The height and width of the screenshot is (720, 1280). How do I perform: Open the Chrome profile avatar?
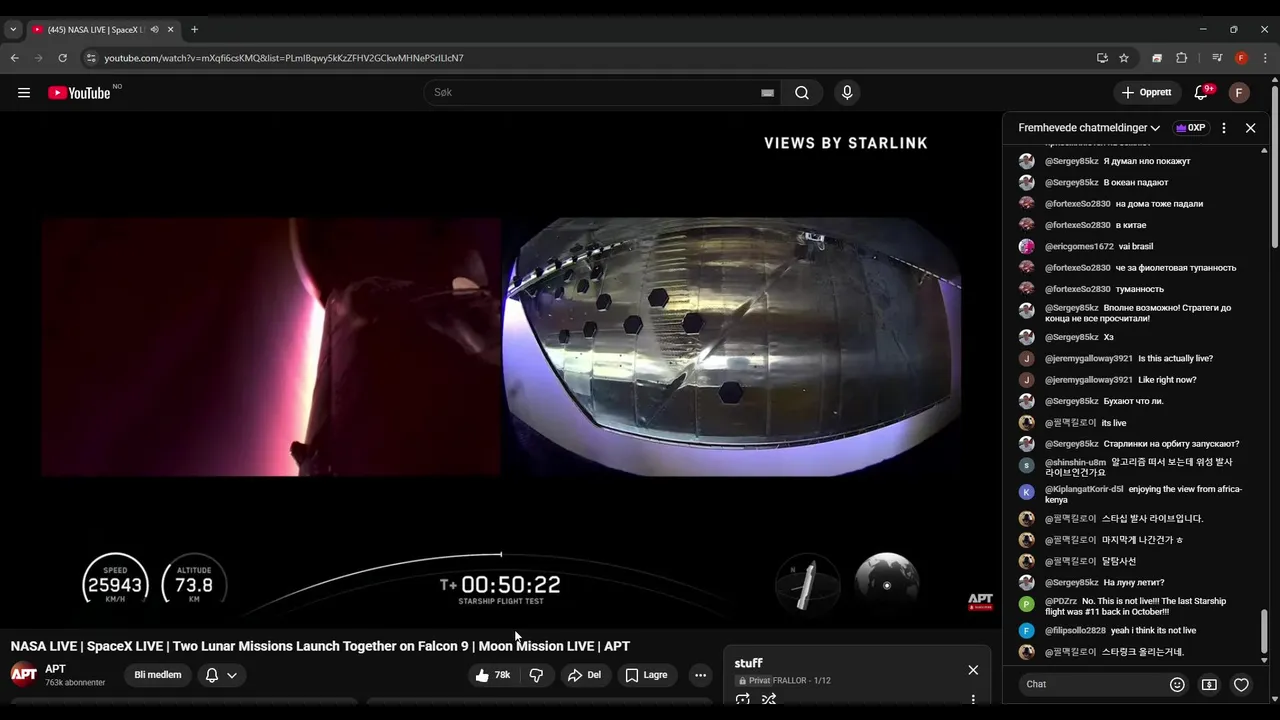[x=1241, y=58]
